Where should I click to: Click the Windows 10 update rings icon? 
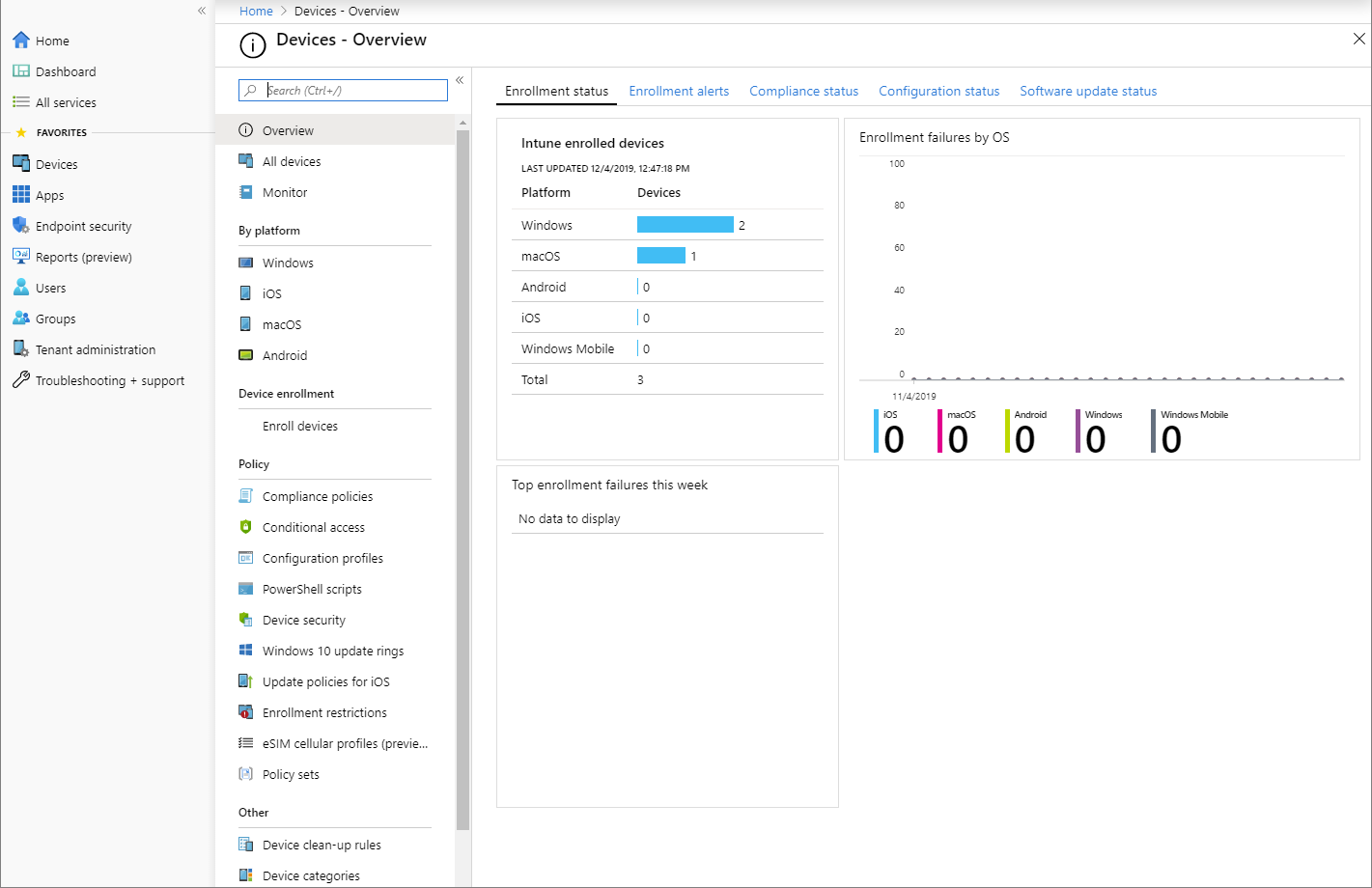click(x=246, y=651)
